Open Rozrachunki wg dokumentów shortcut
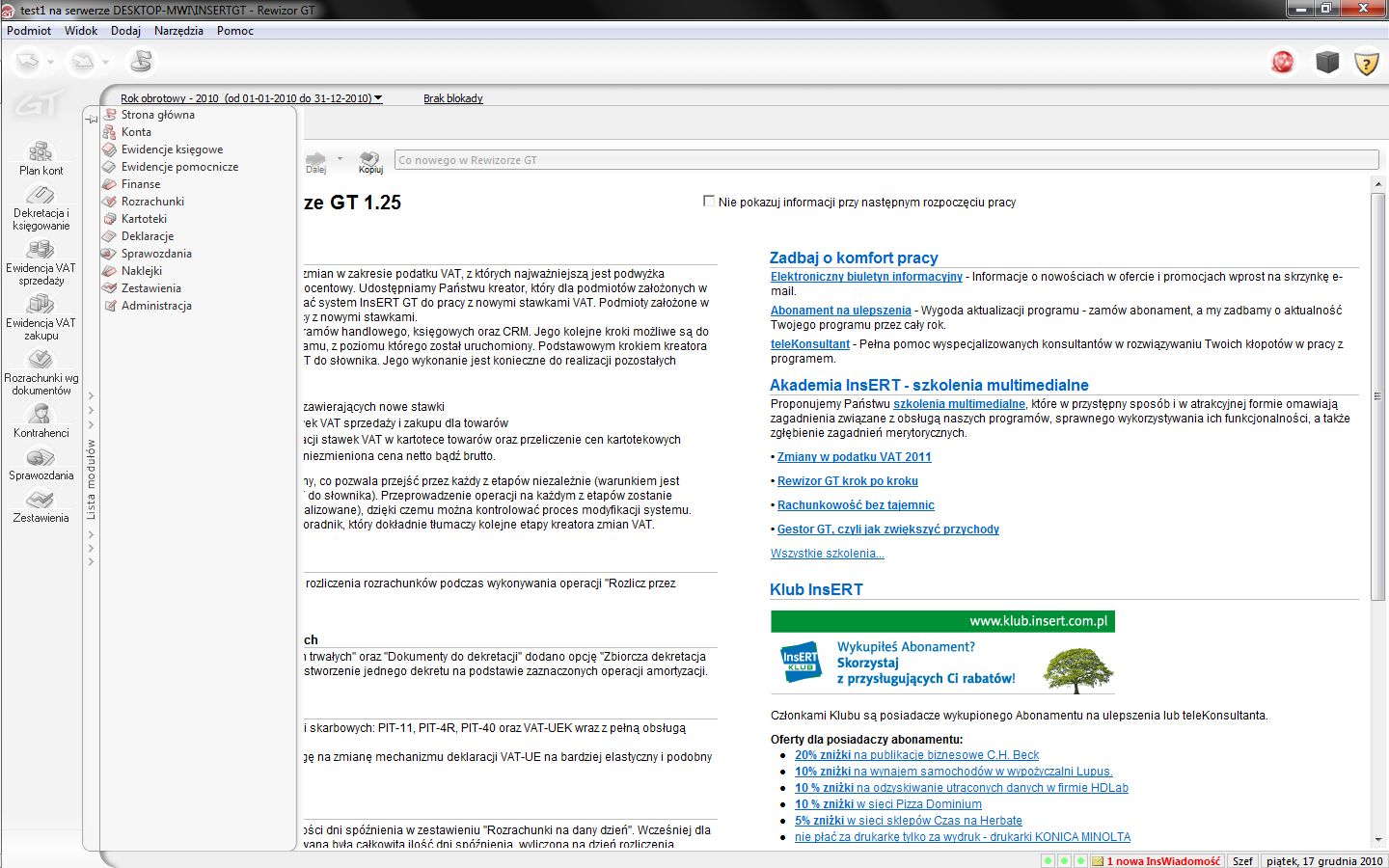Screen dimensions: 1389x868 [41, 373]
